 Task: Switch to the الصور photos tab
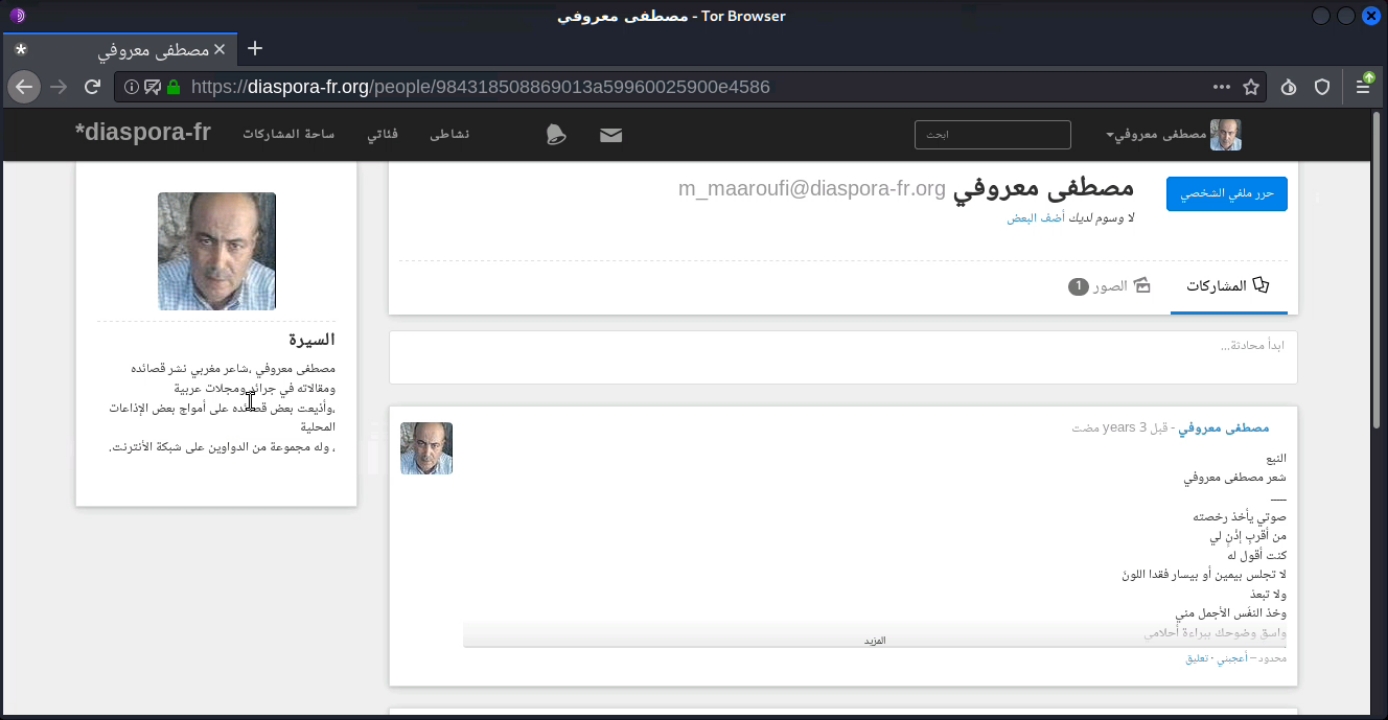(1109, 286)
